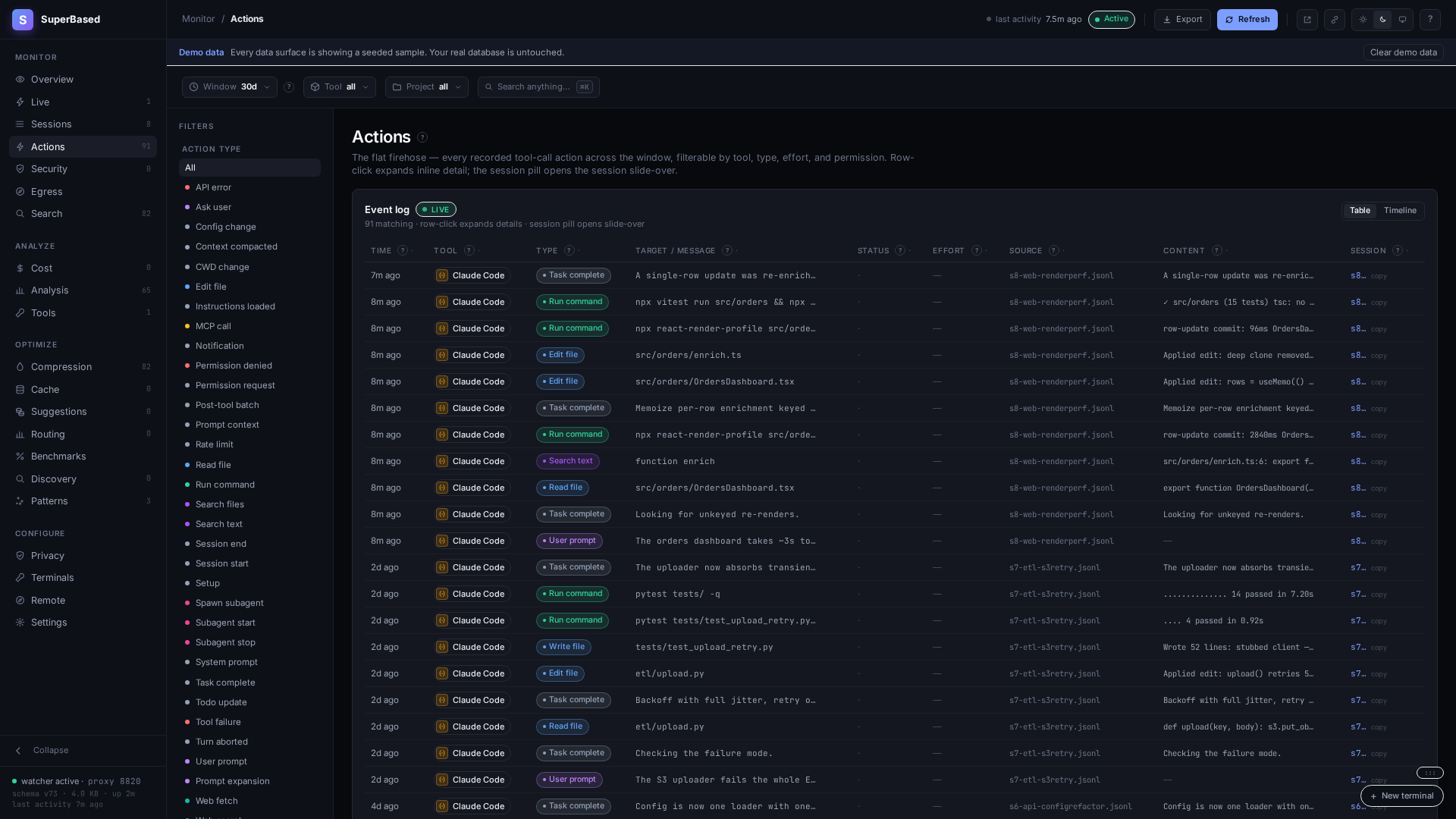Screen dimensions: 1456x819
Task: Click the EFFORT column help icon
Action: 977,250
